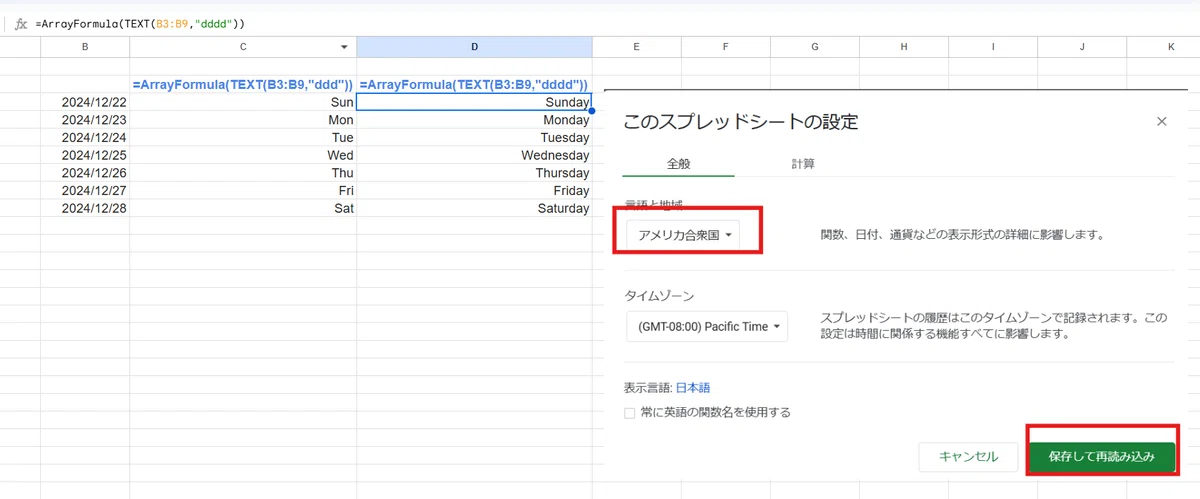This screenshot has width=1200, height=499.
Task: Select column F header
Action: (725, 47)
